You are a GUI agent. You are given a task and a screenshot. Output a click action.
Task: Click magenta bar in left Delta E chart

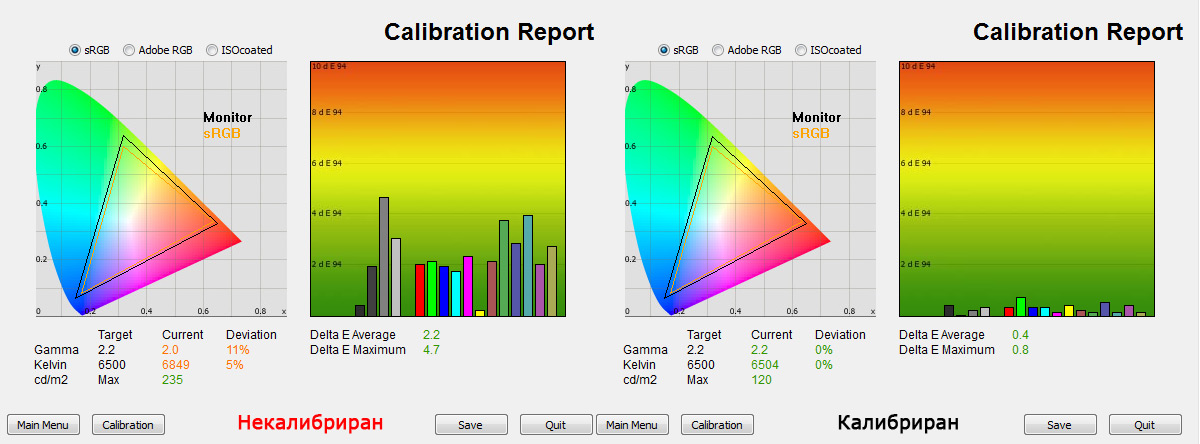click(x=468, y=287)
